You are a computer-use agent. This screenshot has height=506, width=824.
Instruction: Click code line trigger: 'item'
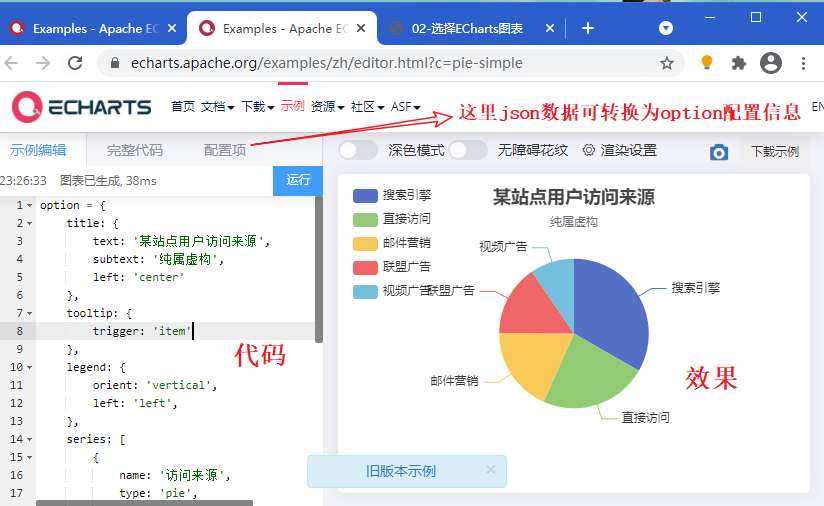pyautogui.click(x=142, y=332)
